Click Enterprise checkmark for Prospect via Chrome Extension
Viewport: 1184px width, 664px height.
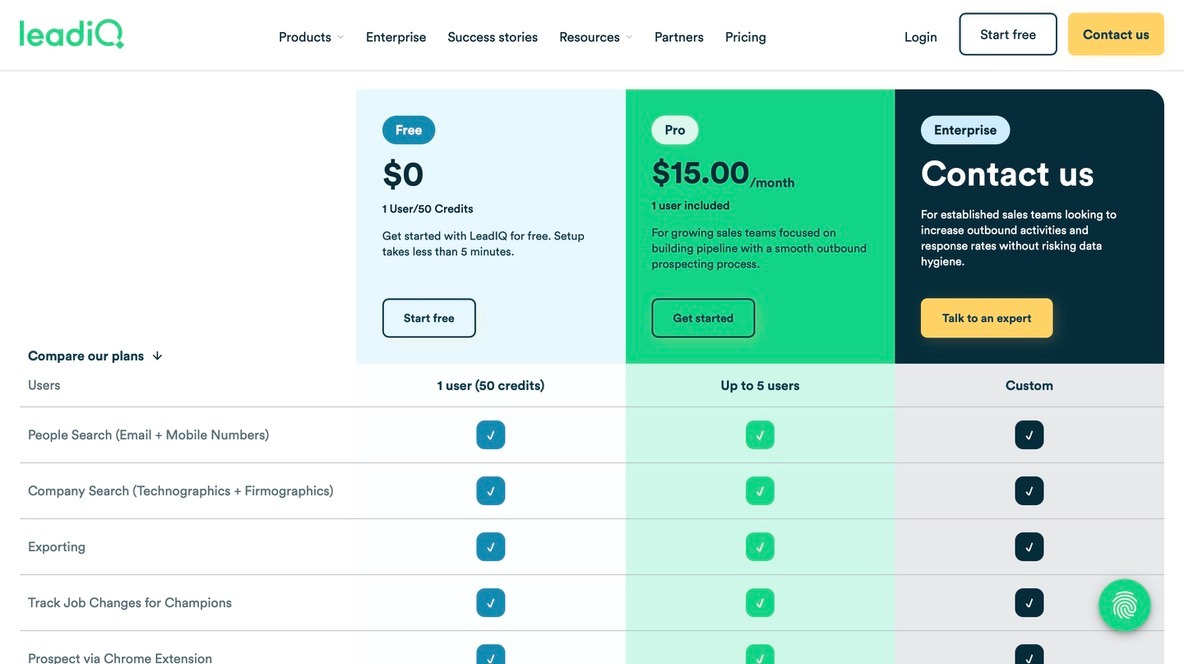click(1029, 654)
